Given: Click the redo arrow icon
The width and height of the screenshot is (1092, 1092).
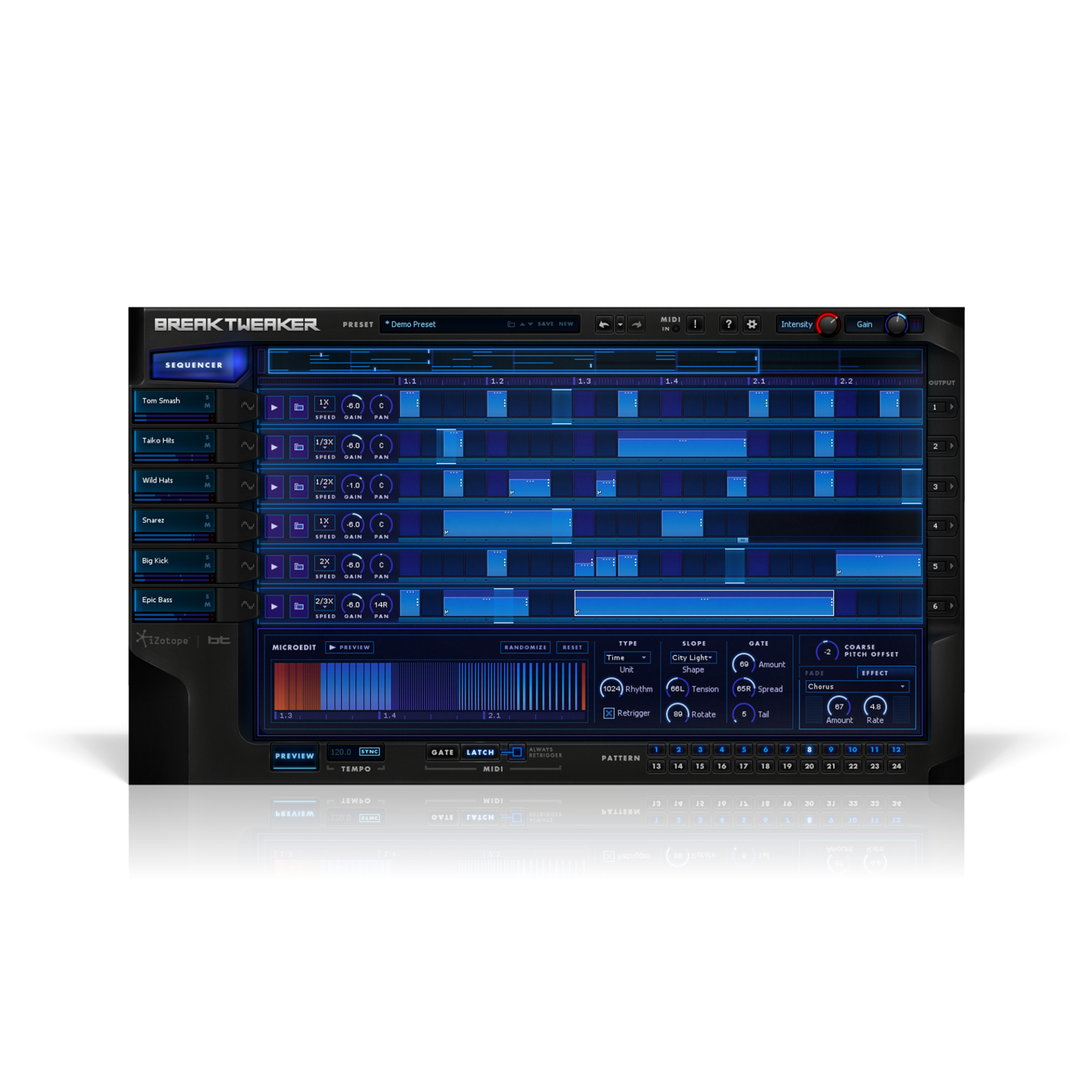Looking at the screenshot, I should [x=636, y=324].
